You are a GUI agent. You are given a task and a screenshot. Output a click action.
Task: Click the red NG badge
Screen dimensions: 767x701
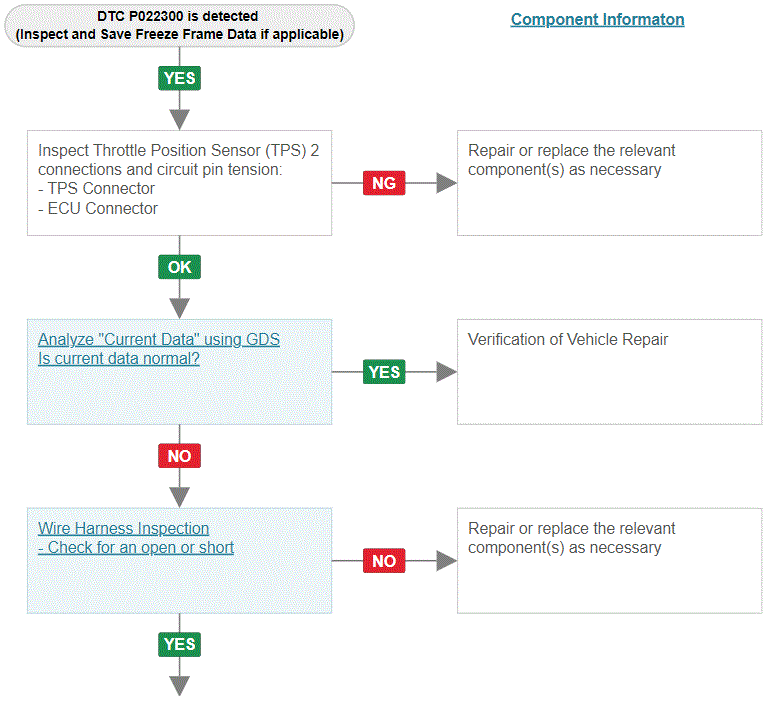coord(384,183)
